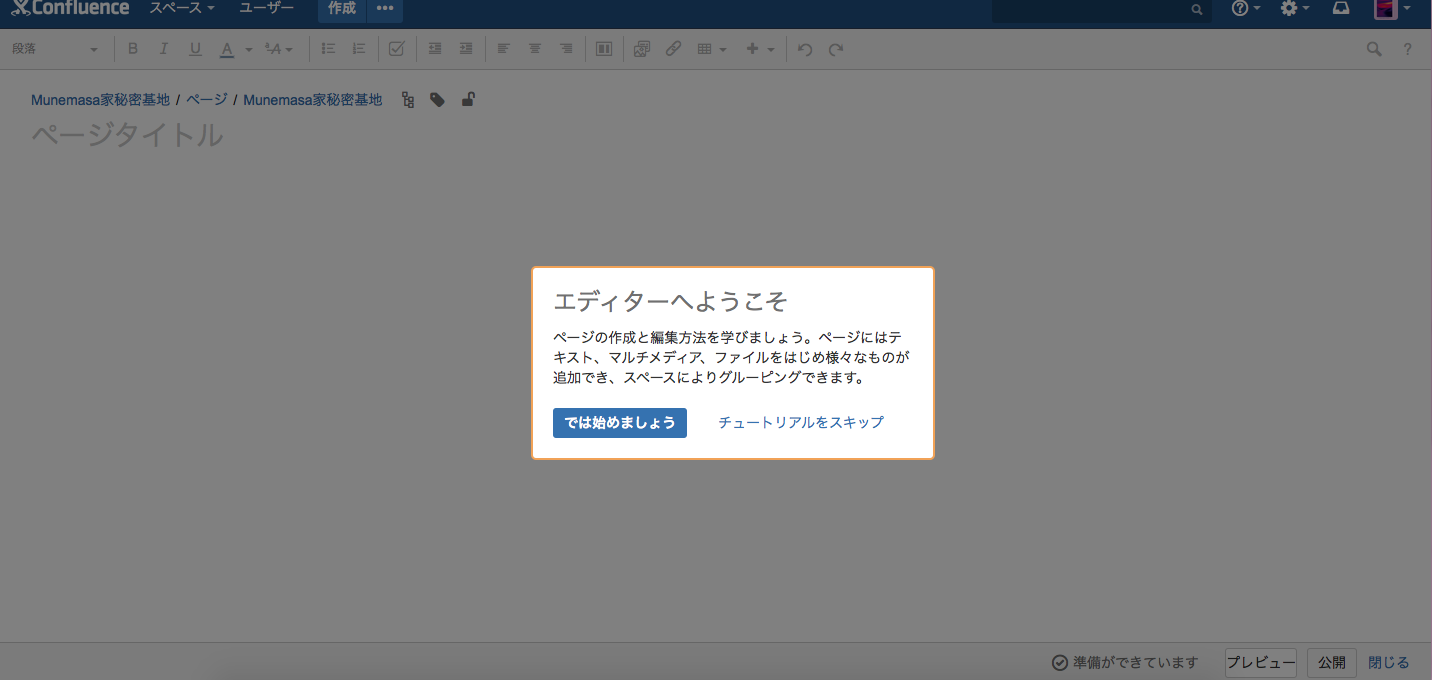Apply italic formatting
The width and height of the screenshot is (1432, 680).
point(163,48)
